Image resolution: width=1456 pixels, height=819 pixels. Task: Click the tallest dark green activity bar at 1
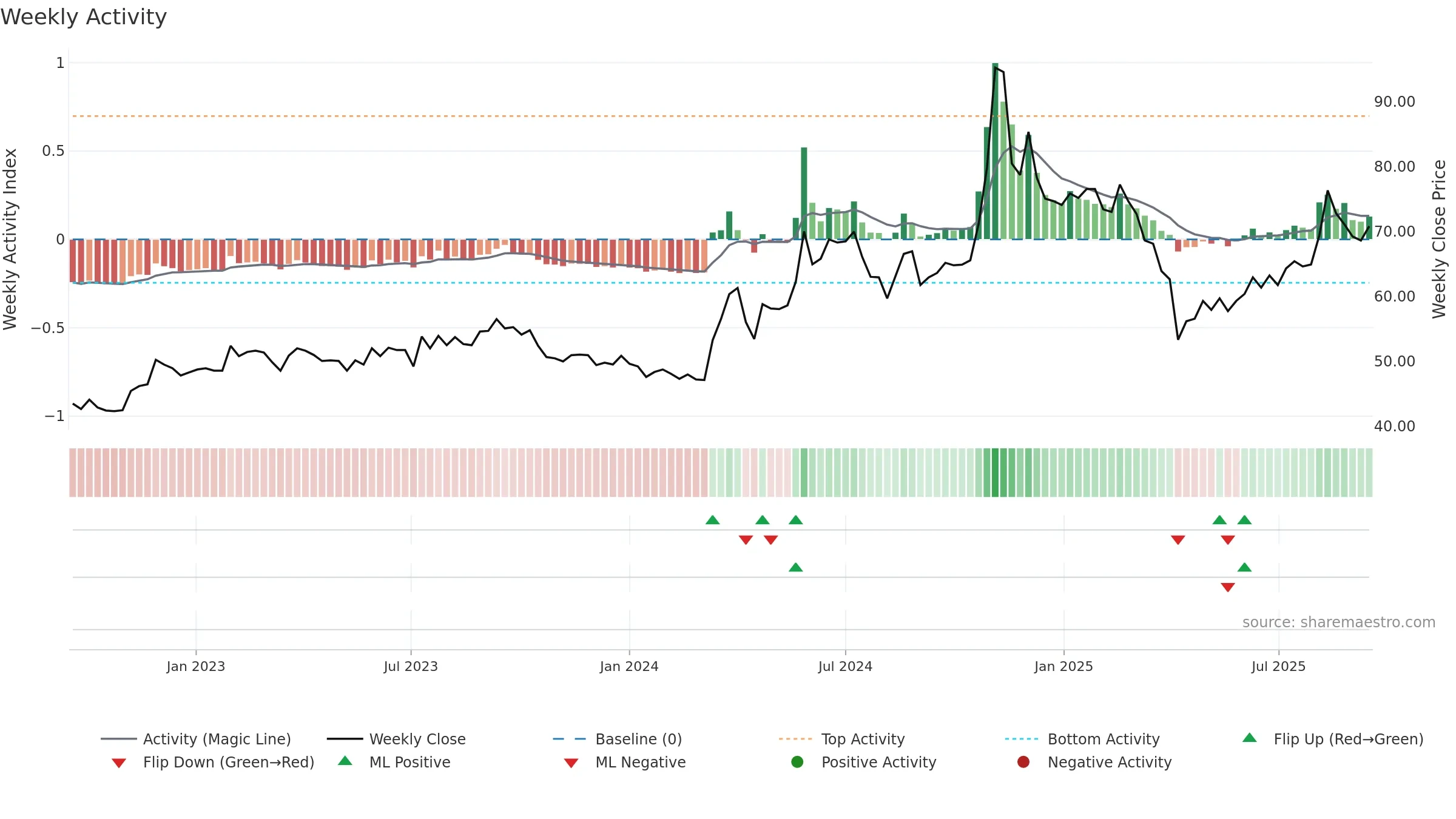coord(996,151)
